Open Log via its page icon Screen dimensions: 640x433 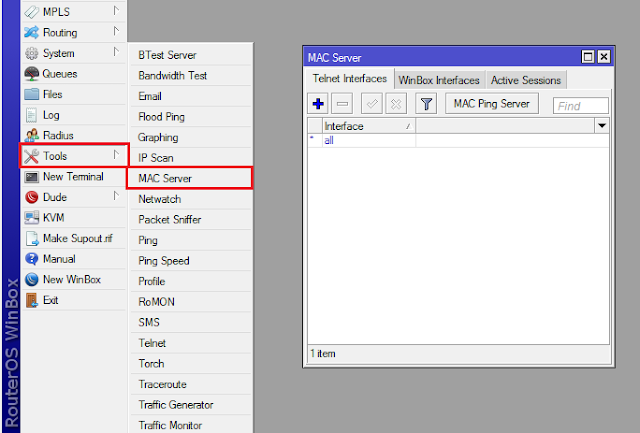click(x=31, y=115)
